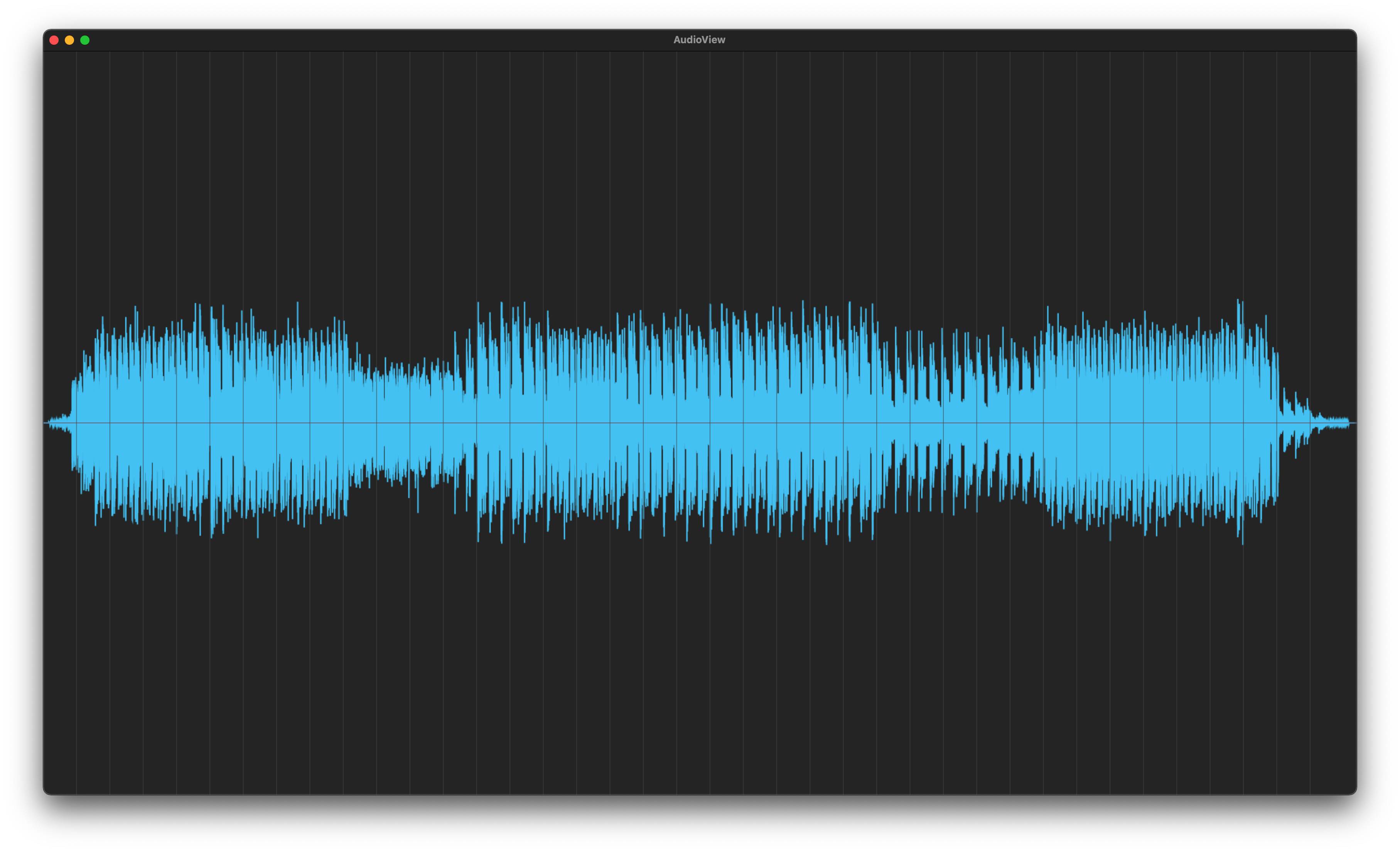1400x852 pixels.
Task: Click the last vertical gridline on the right
Action: coord(1310,171)
